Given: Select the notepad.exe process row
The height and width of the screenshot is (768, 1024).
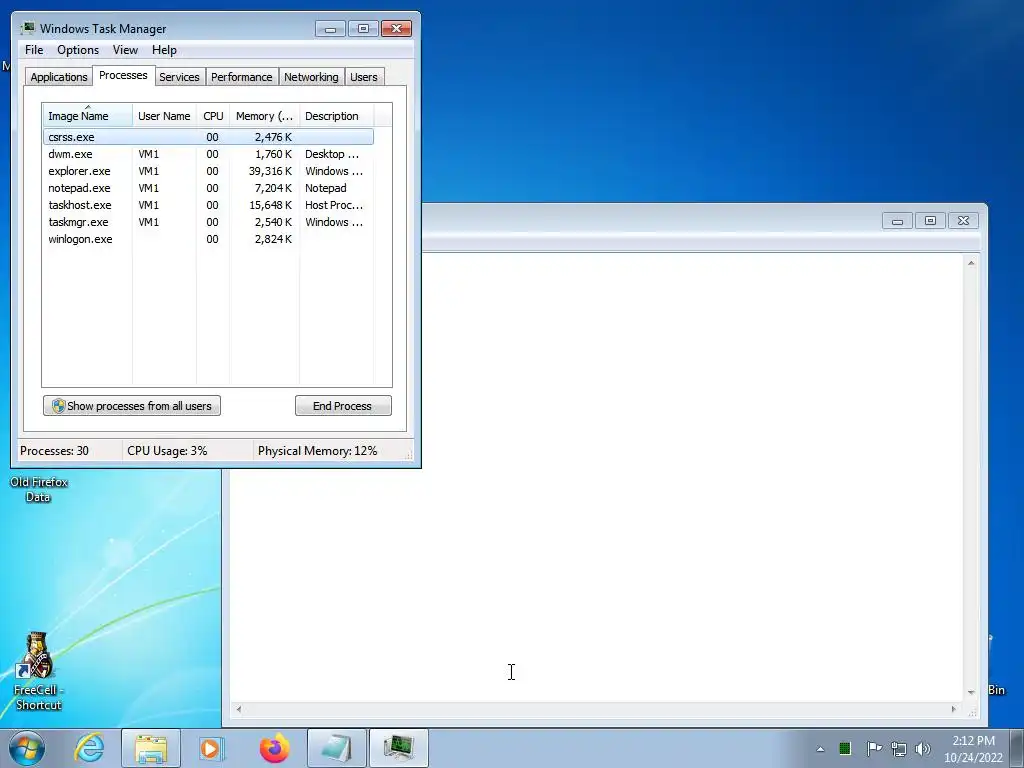Looking at the screenshot, I should pyautogui.click(x=208, y=188).
